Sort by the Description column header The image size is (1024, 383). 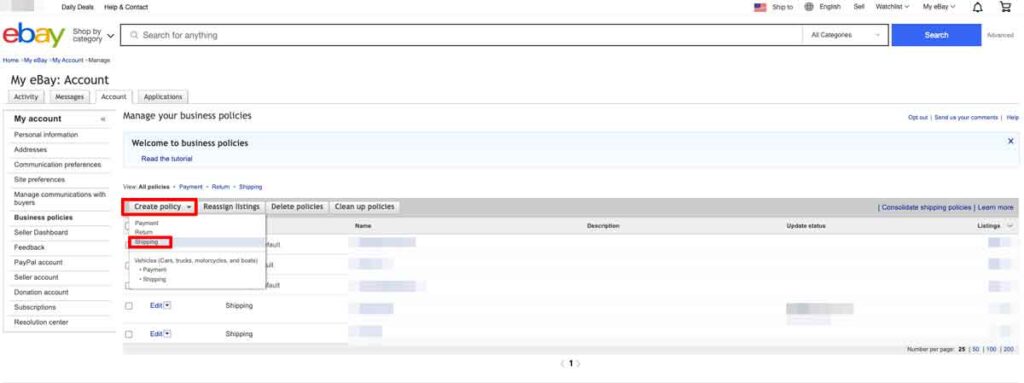(x=603, y=226)
